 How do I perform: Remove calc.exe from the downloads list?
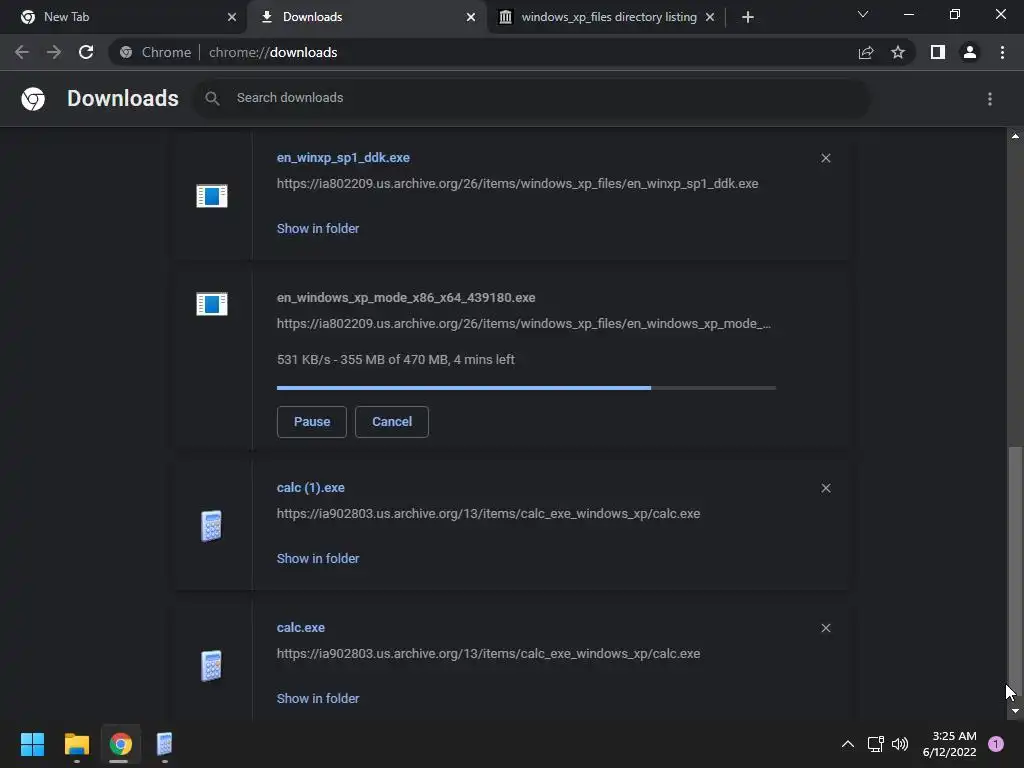pos(825,628)
